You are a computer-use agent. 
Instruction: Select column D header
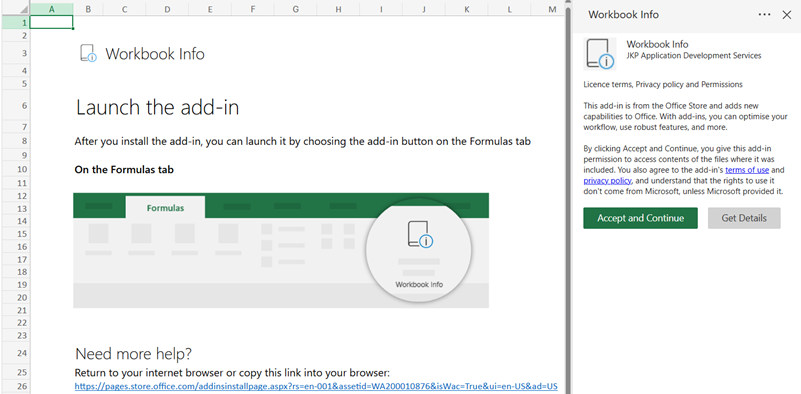click(x=168, y=9)
